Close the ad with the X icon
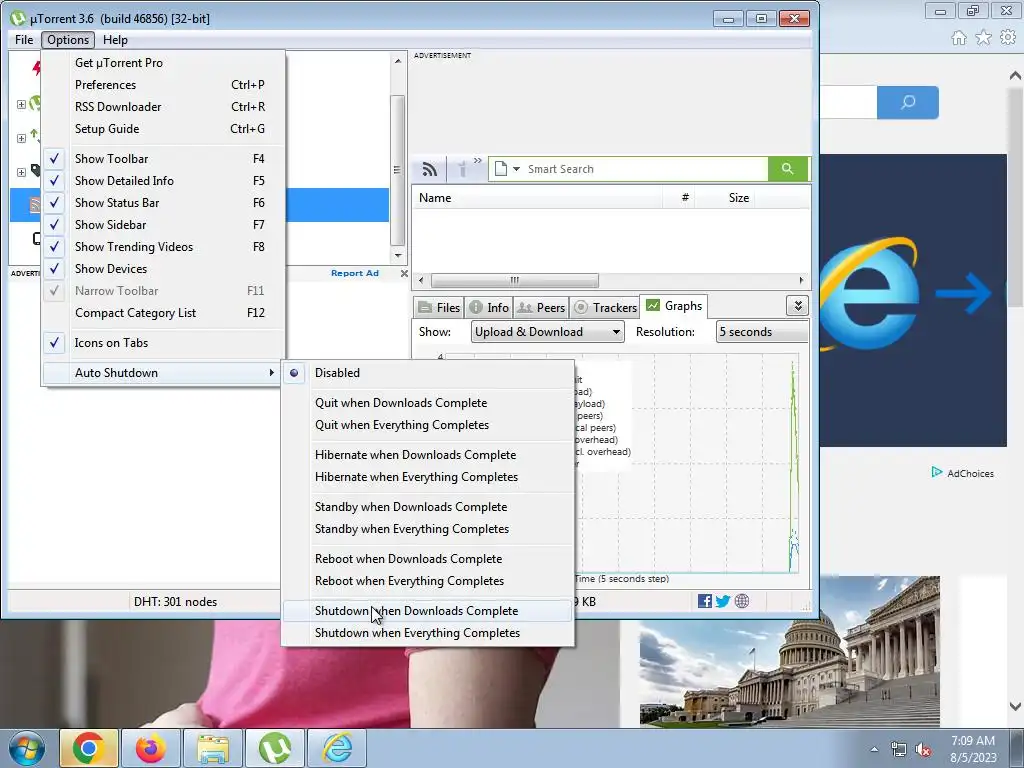1024x768 pixels. click(404, 274)
